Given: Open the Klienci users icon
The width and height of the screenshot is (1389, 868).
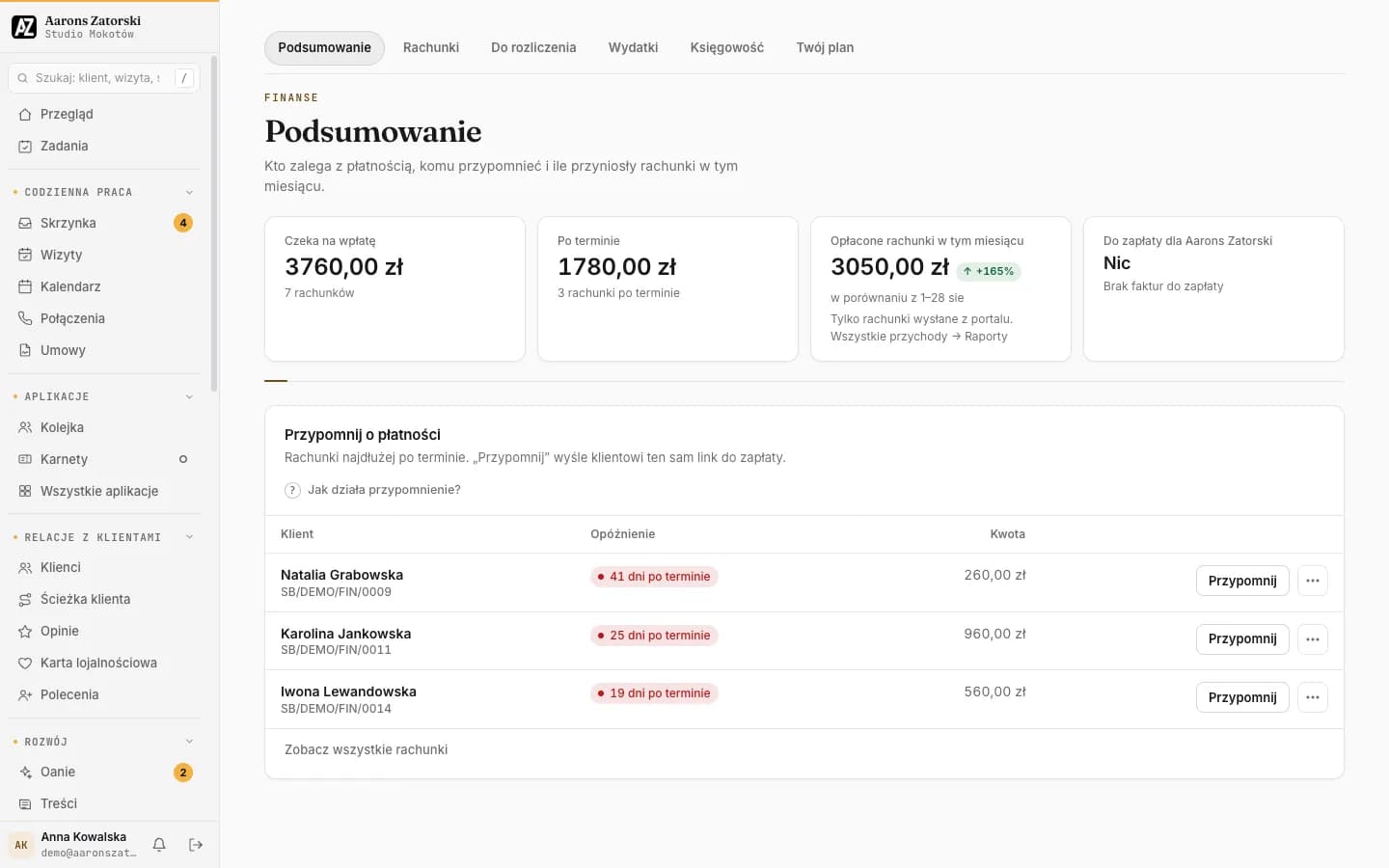Looking at the screenshot, I should tap(25, 567).
